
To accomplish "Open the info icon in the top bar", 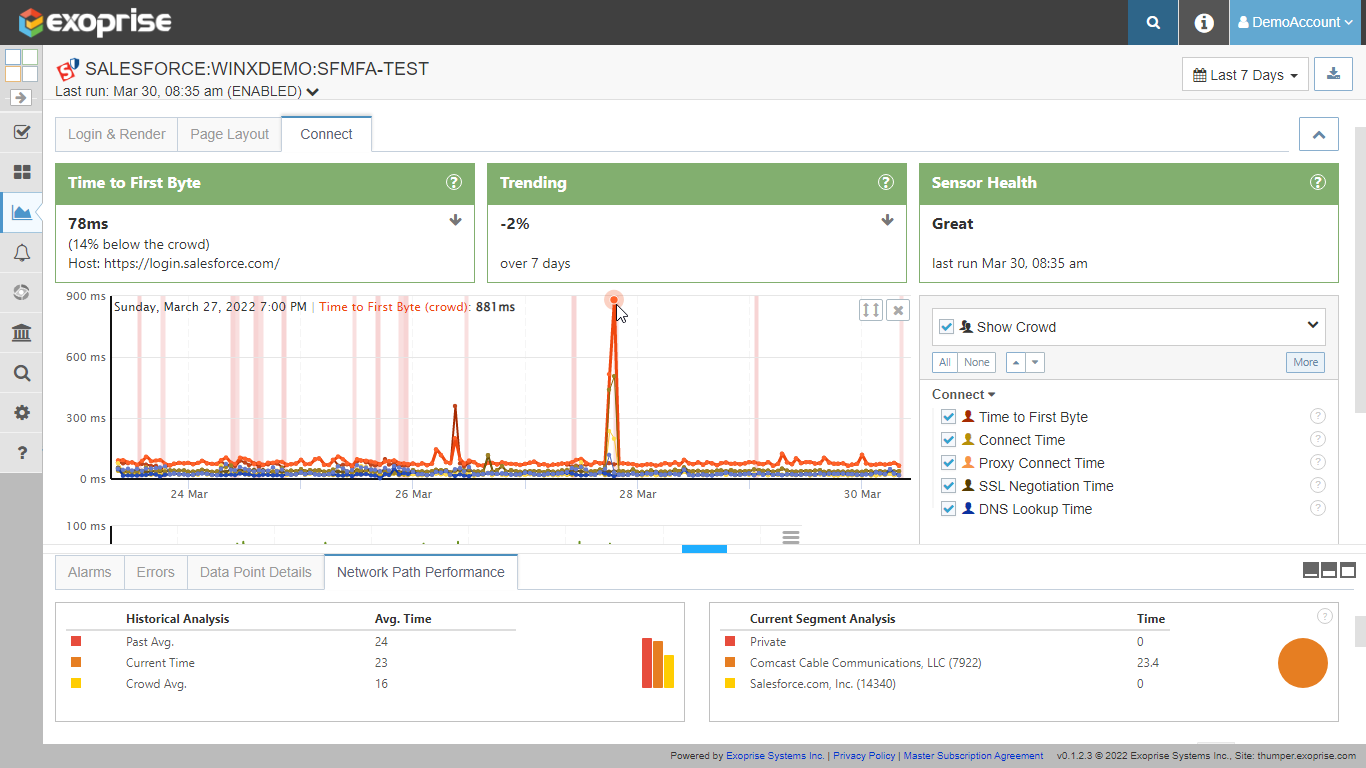I will (1204, 22).
